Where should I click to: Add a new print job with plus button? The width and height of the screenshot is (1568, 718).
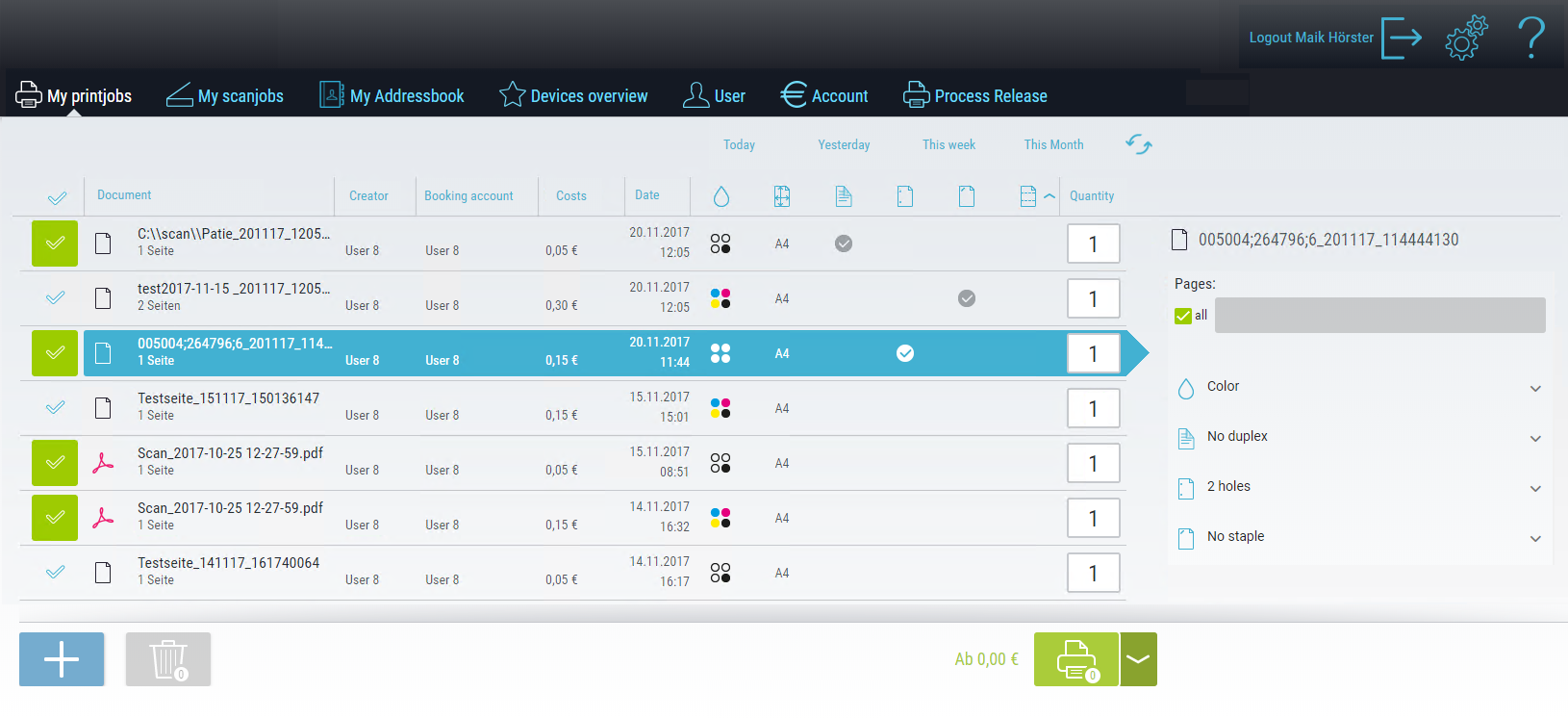click(62, 659)
